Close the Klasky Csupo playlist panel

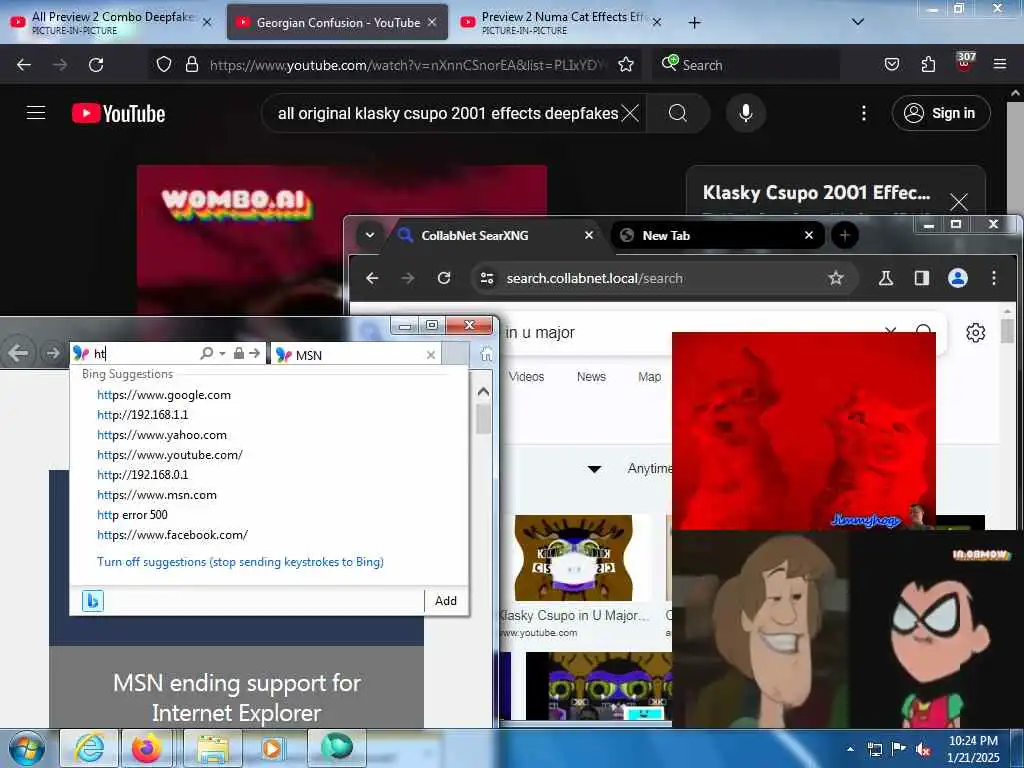[x=958, y=202]
